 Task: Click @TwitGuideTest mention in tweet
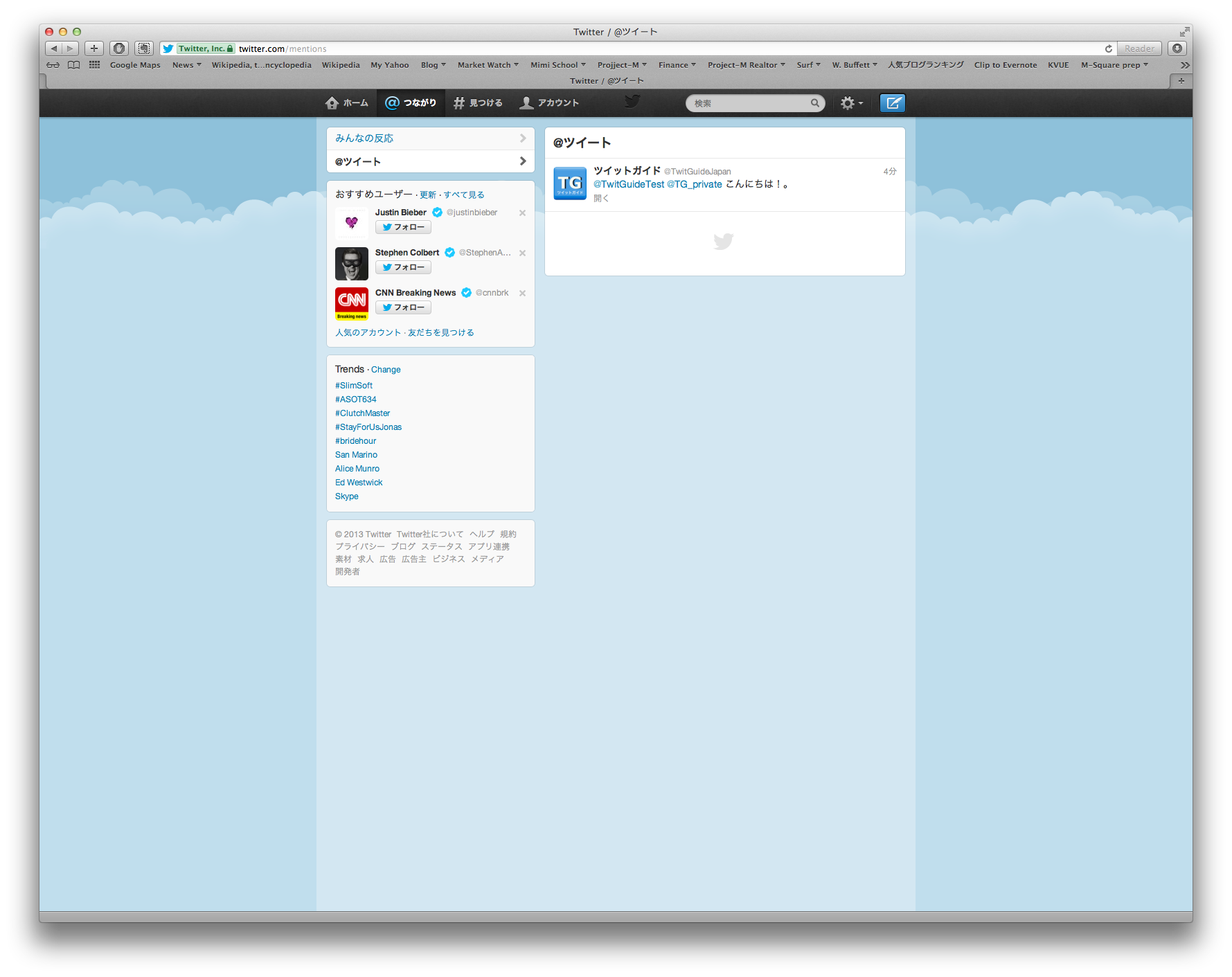click(x=629, y=184)
